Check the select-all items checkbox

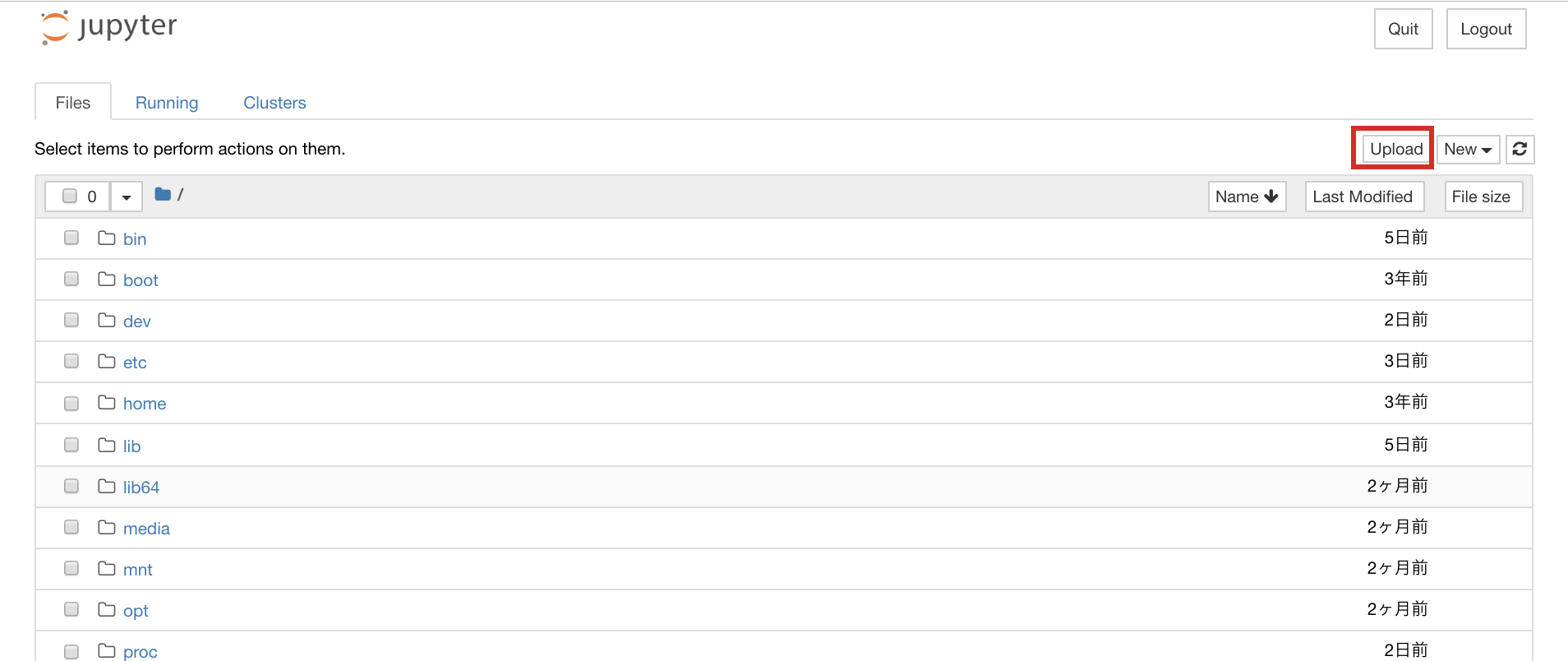point(70,195)
